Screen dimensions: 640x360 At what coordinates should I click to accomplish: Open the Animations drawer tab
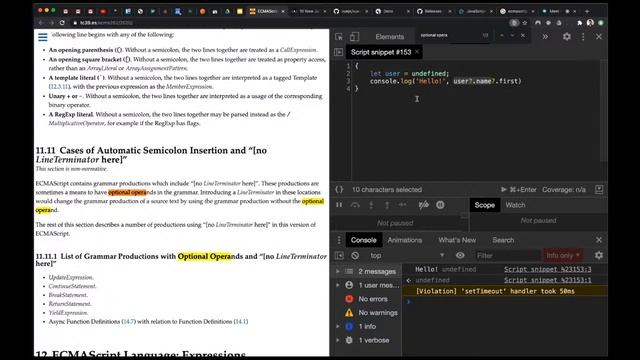coord(404,240)
